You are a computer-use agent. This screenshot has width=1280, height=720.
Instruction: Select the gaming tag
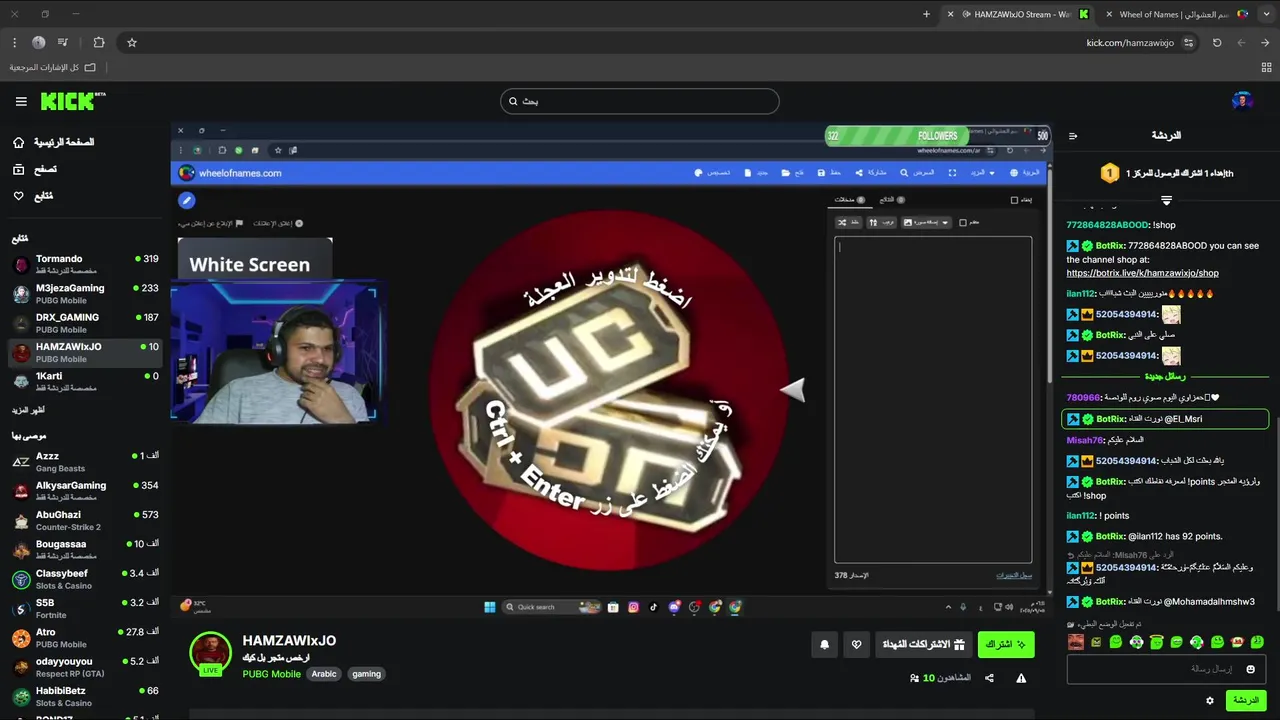click(366, 674)
